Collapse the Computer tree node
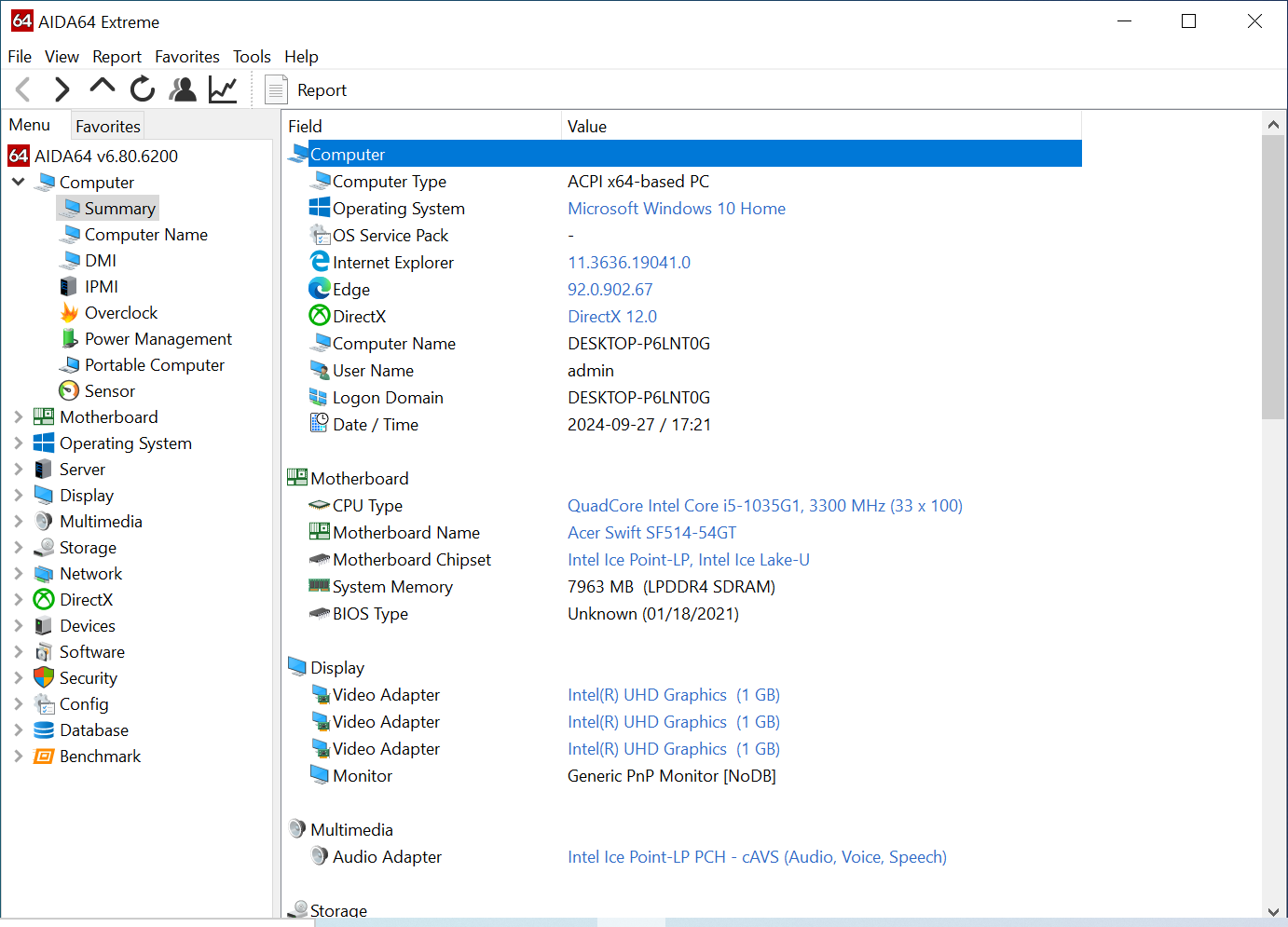Image resolution: width=1288 pixels, height=927 pixels. (x=18, y=182)
